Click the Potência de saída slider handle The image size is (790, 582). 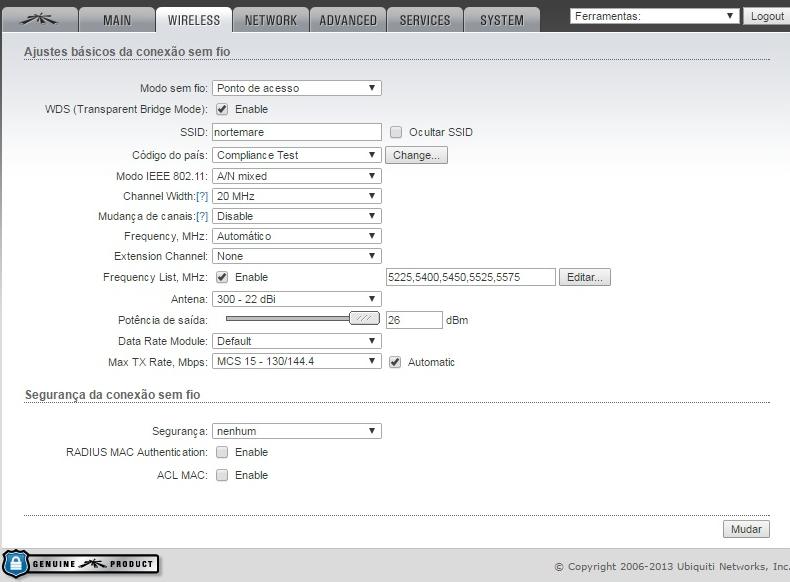[x=364, y=318]
